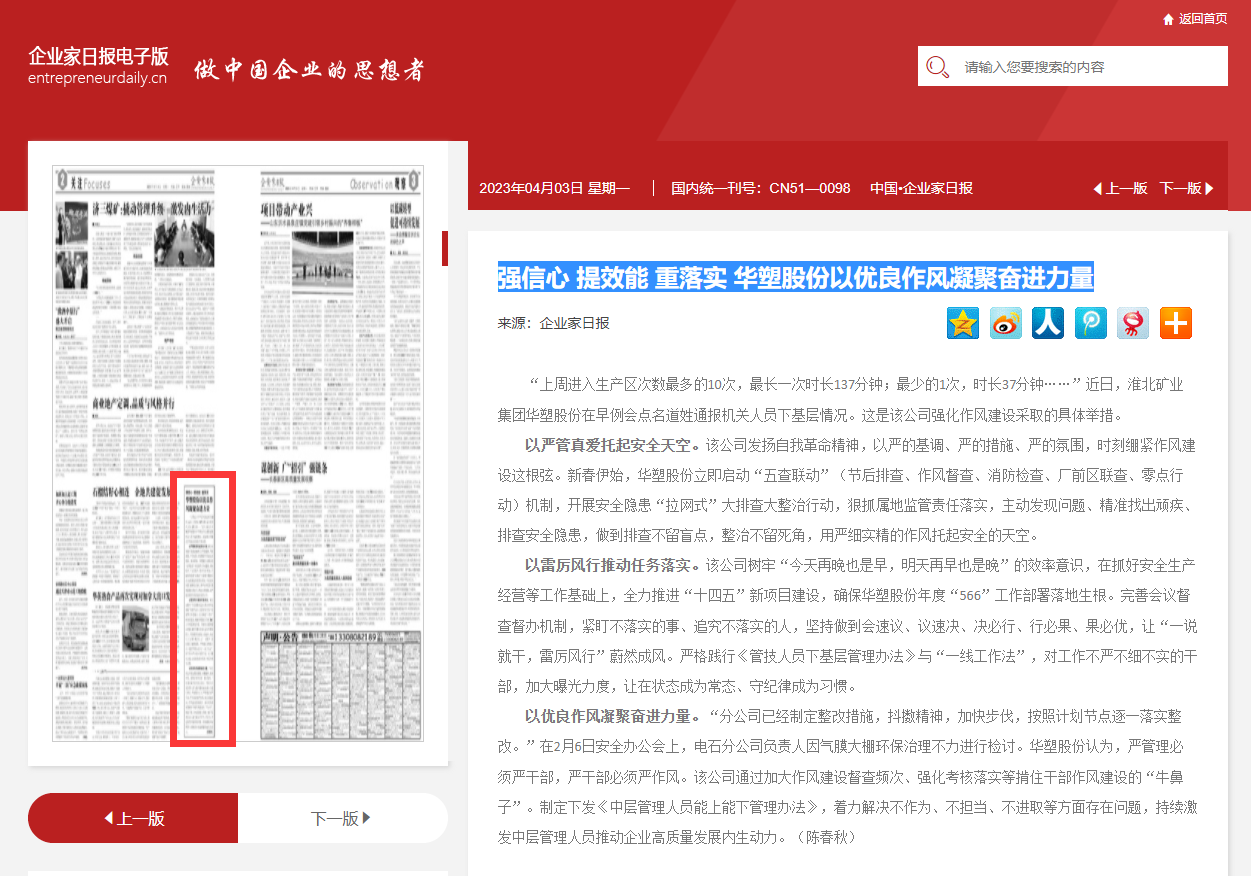Go to 上一版 in the date bar

pyautogui.click(x=1120, y=188)
